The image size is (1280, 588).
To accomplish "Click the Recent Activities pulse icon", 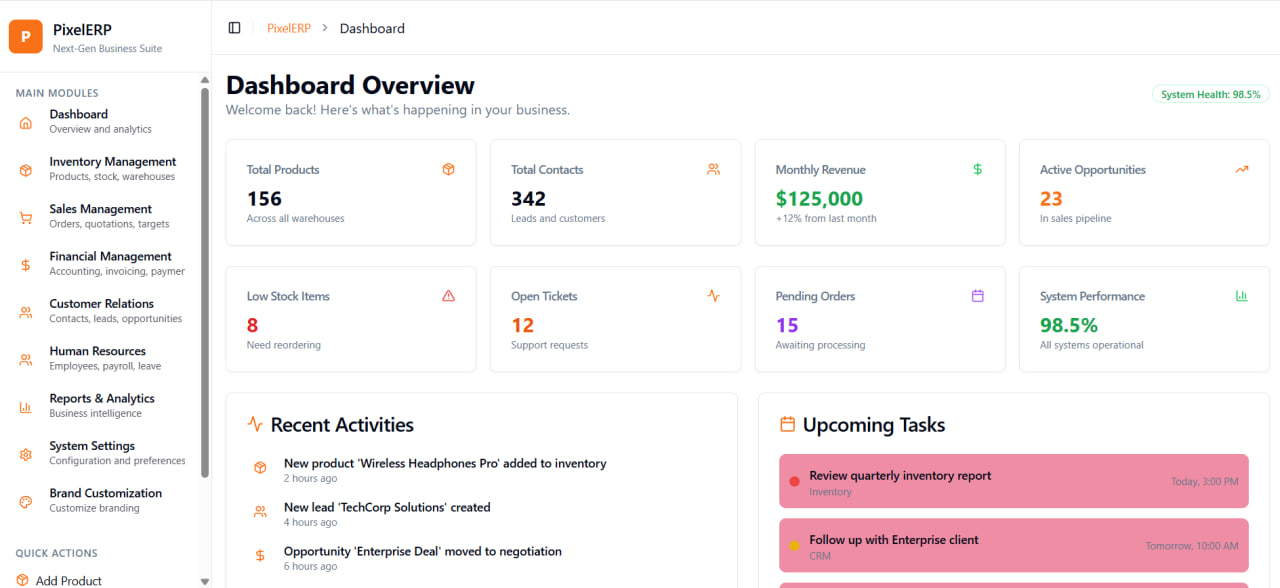I will click(x=255, y=424).
